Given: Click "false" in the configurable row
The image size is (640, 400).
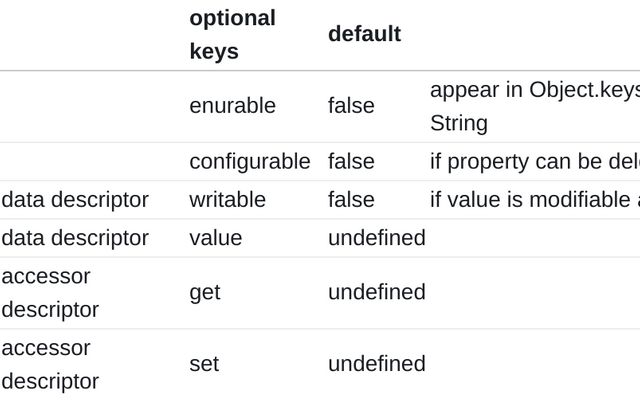Looking at the screenshot, I should click(351, 162).
